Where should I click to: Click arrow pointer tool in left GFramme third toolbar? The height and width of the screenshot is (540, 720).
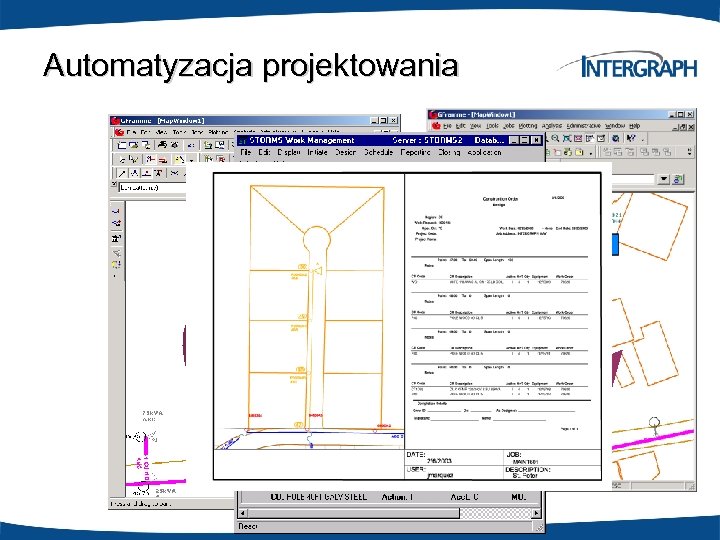(x=122, y=173)
